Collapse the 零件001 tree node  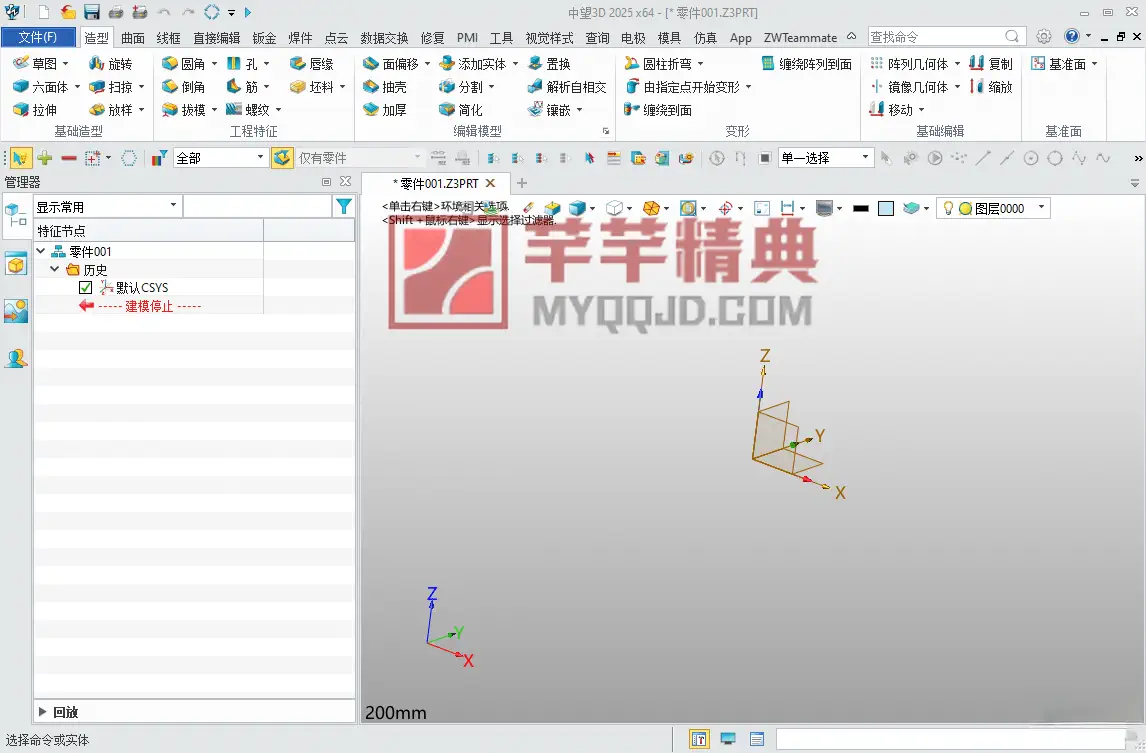pos(41,251)
